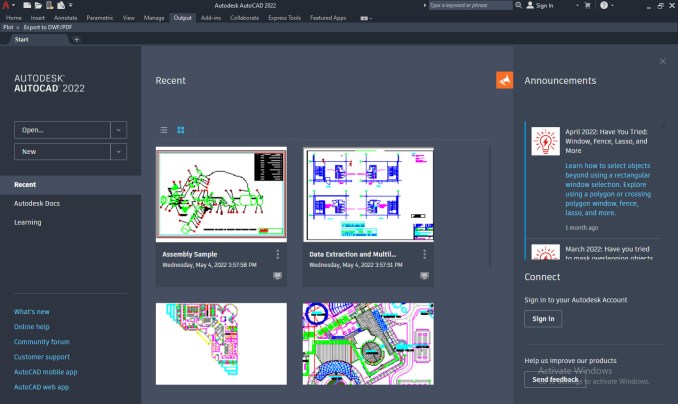Click the Sign in button under Connect
This screenshot has height=404, width=678.
(543, 319)
